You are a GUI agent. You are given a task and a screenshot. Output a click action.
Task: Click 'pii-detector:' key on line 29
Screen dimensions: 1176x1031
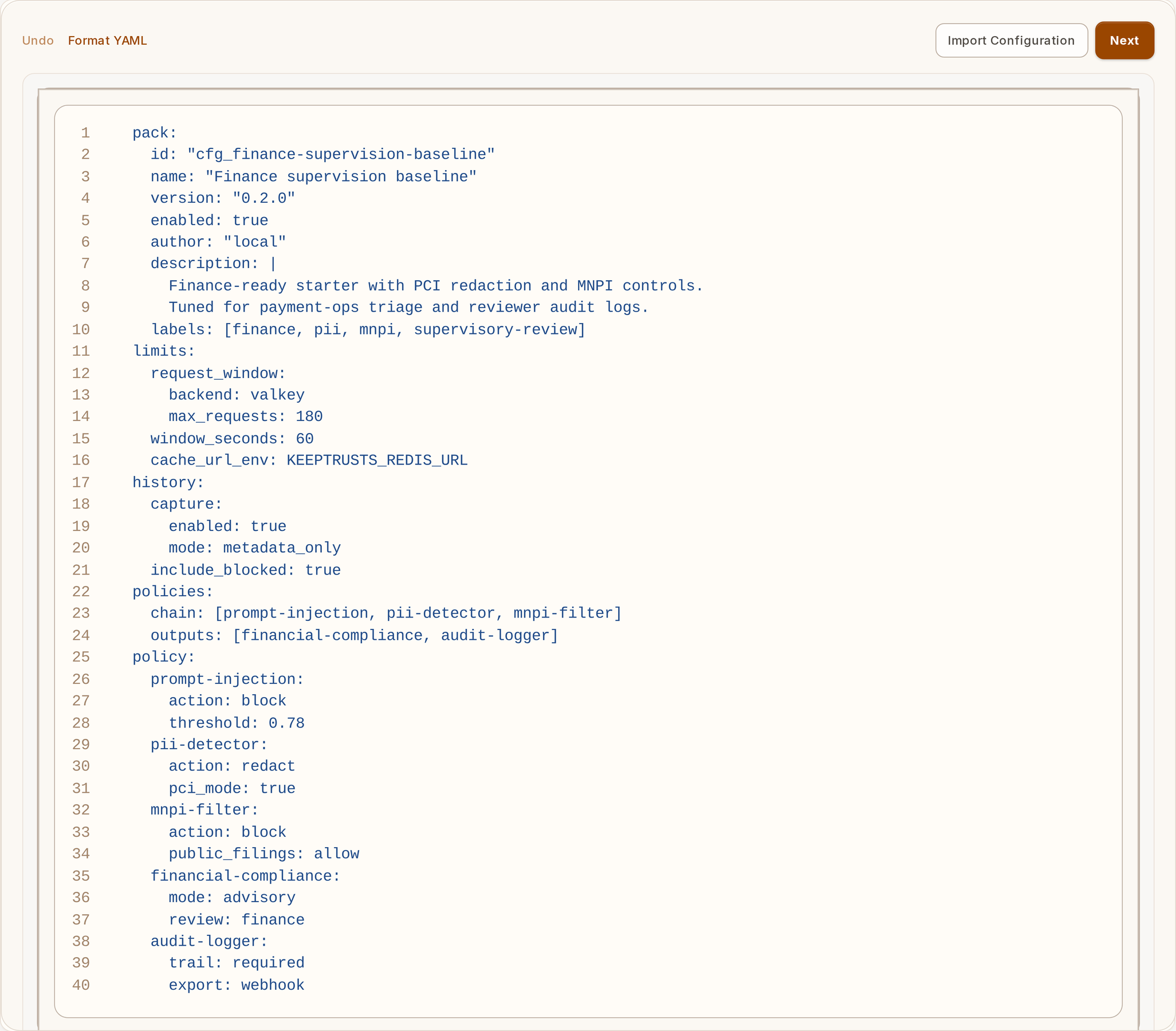click(x=209, y=745)
